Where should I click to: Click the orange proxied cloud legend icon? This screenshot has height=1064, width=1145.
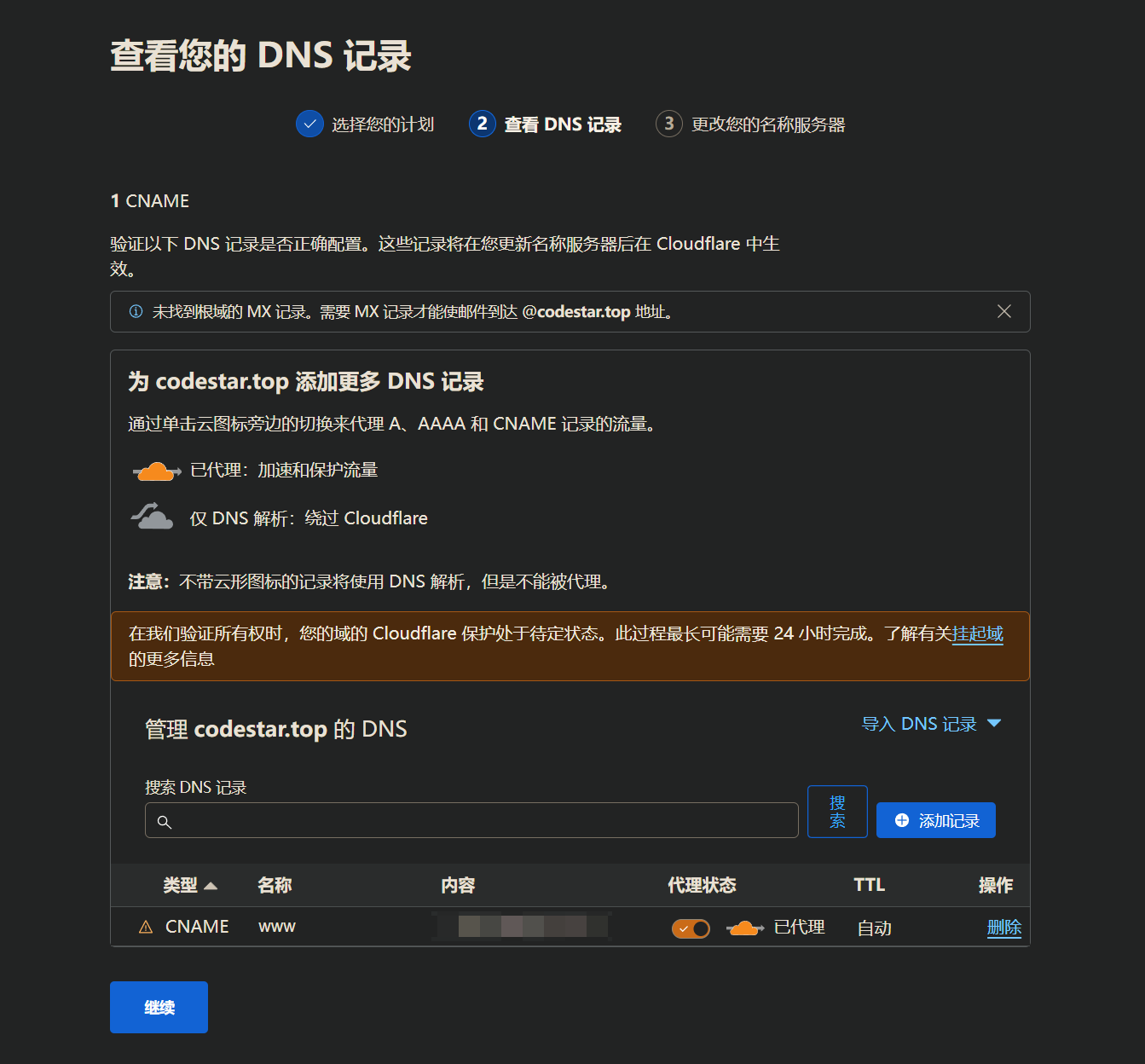click(x=156, y=471)
